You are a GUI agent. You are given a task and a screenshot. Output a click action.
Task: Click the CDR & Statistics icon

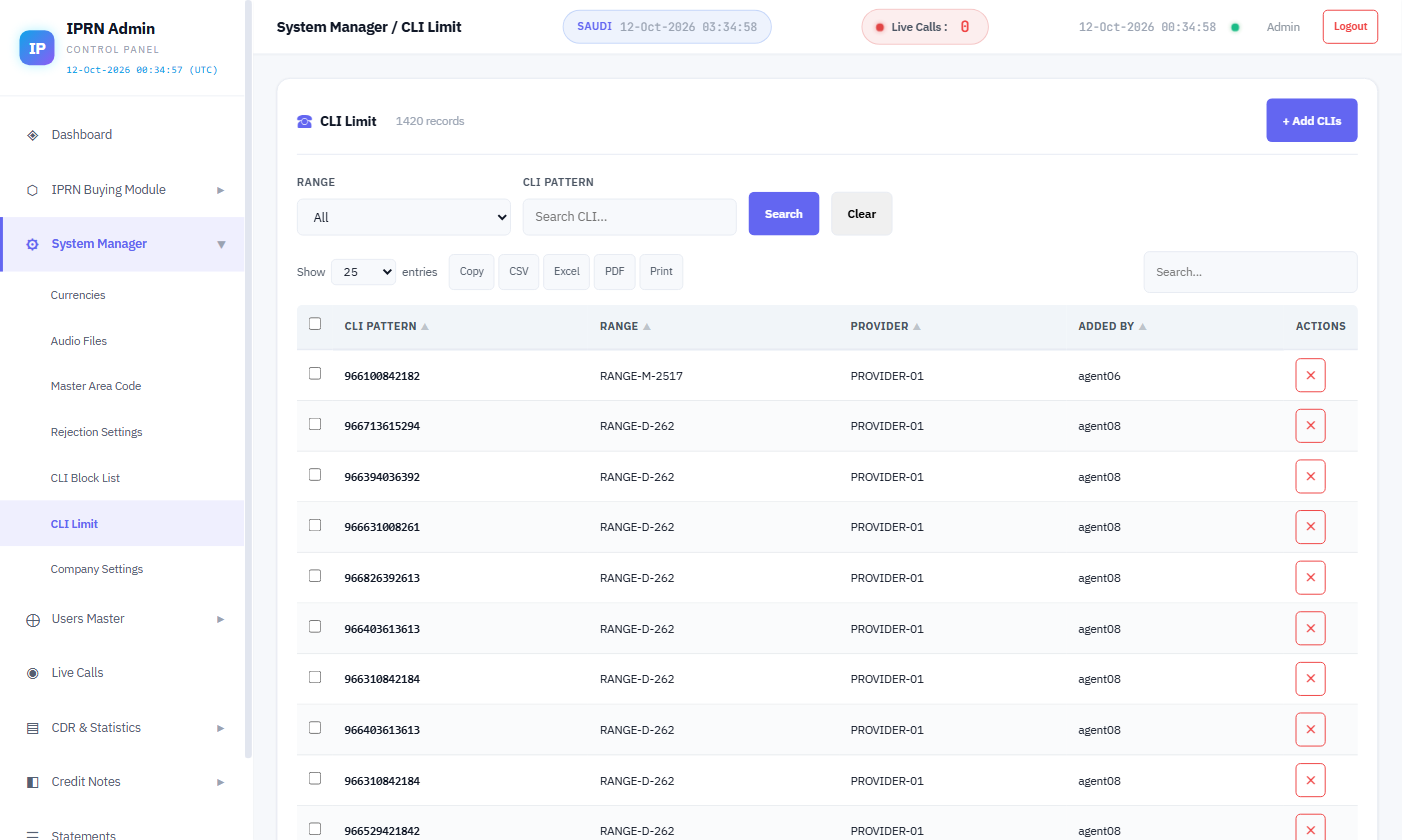pyautogui.click(x=32, y=728)
